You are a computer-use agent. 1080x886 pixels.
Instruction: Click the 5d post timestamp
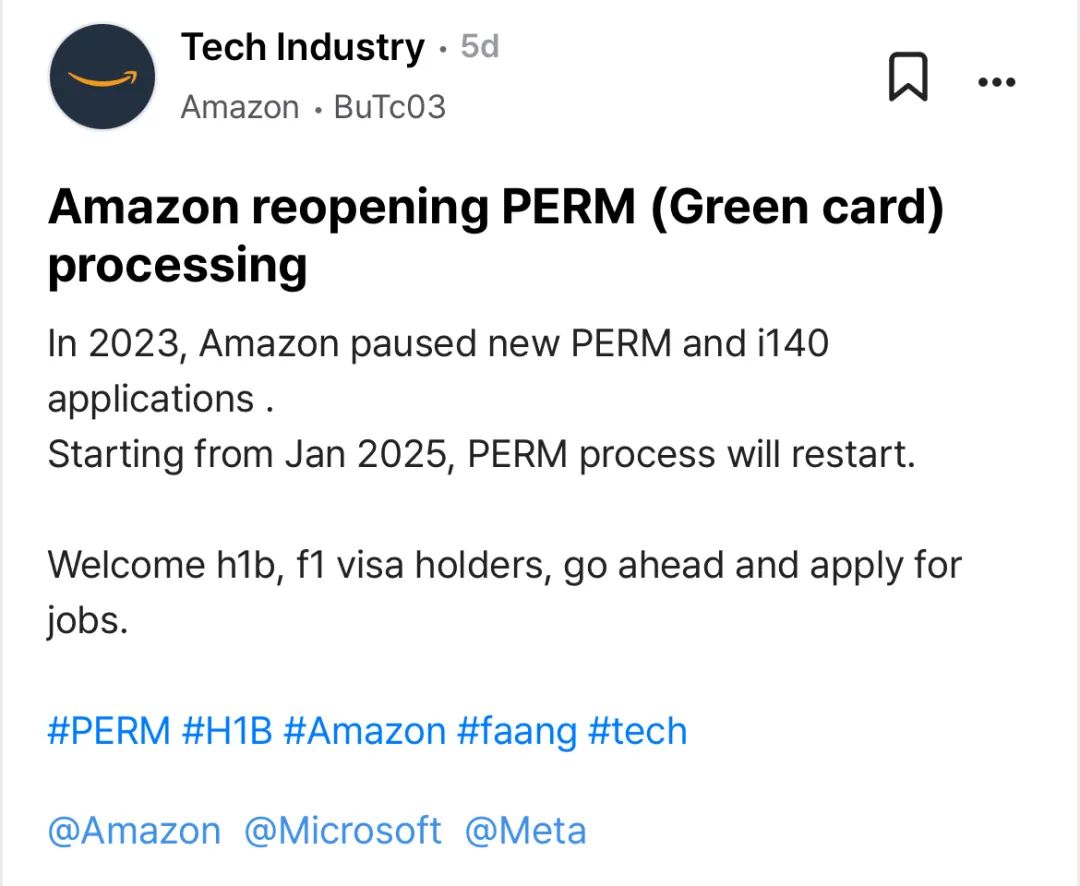pyautogui.click(x=479, y=47)
